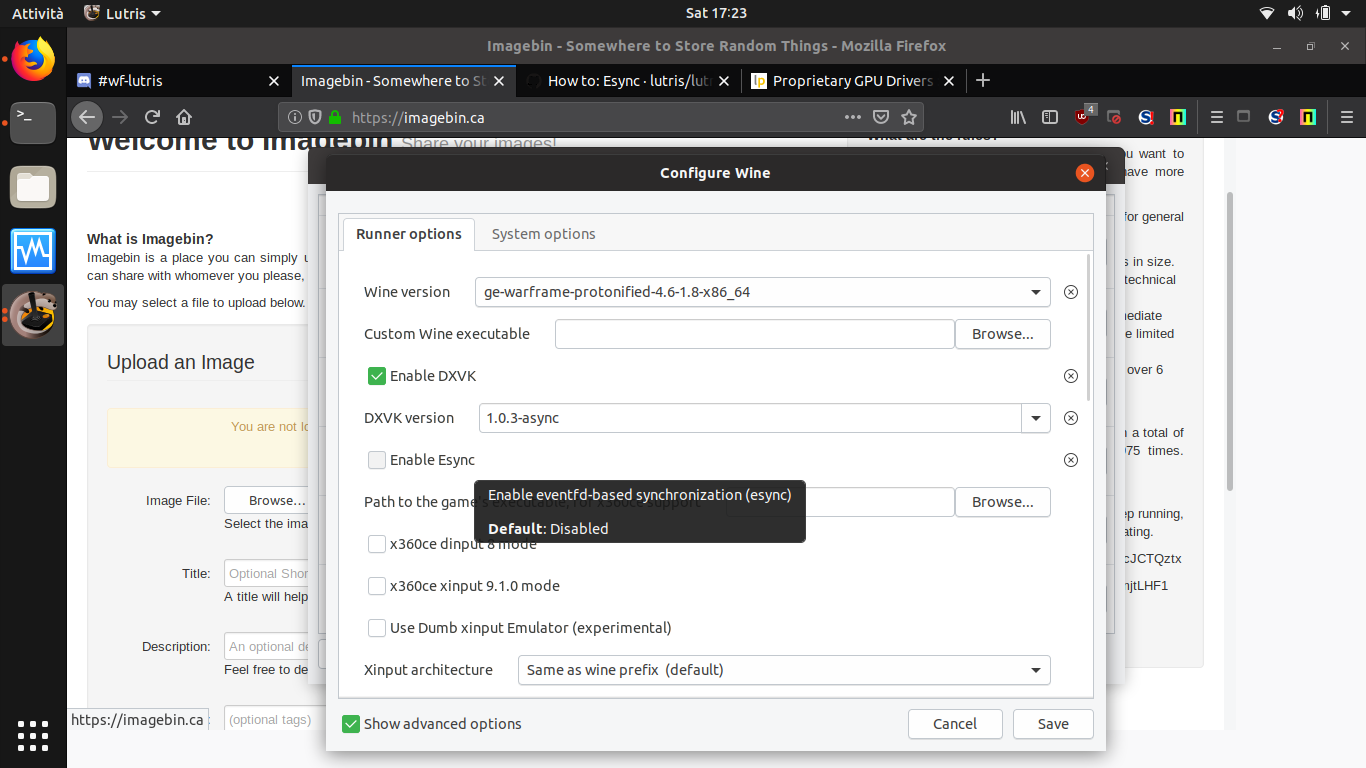The height and width of the screenshot is (768, 1366).
Task: Click the Imagebin Title input field
Action: 267,573
